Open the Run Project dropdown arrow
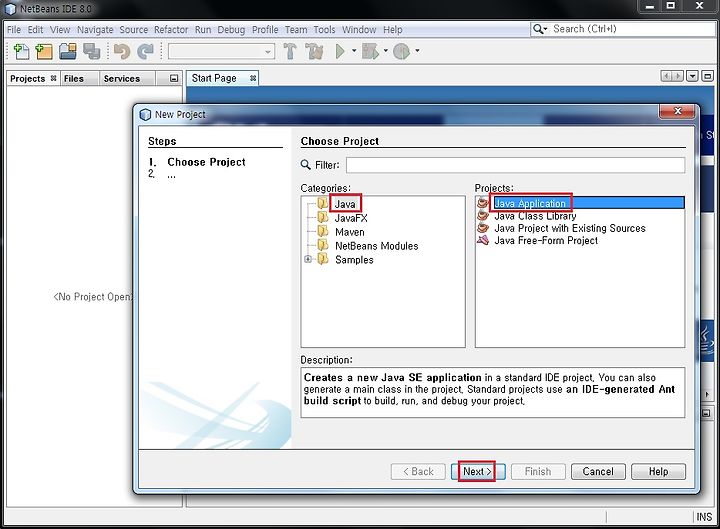Screen dimensions: 720x529 tap(354, 51)
